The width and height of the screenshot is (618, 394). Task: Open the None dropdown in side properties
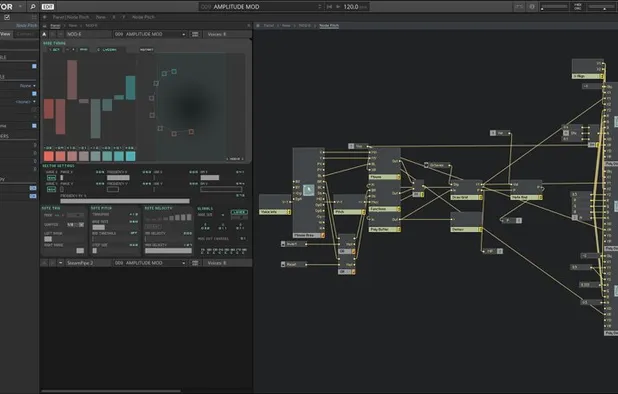tap(28, 85)
